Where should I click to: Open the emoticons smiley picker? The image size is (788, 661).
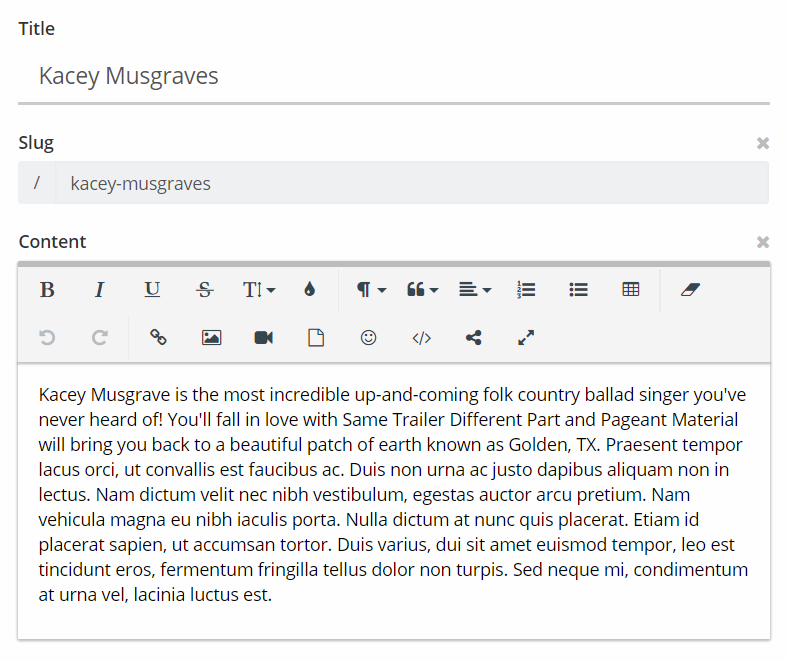tap(368, 338)
